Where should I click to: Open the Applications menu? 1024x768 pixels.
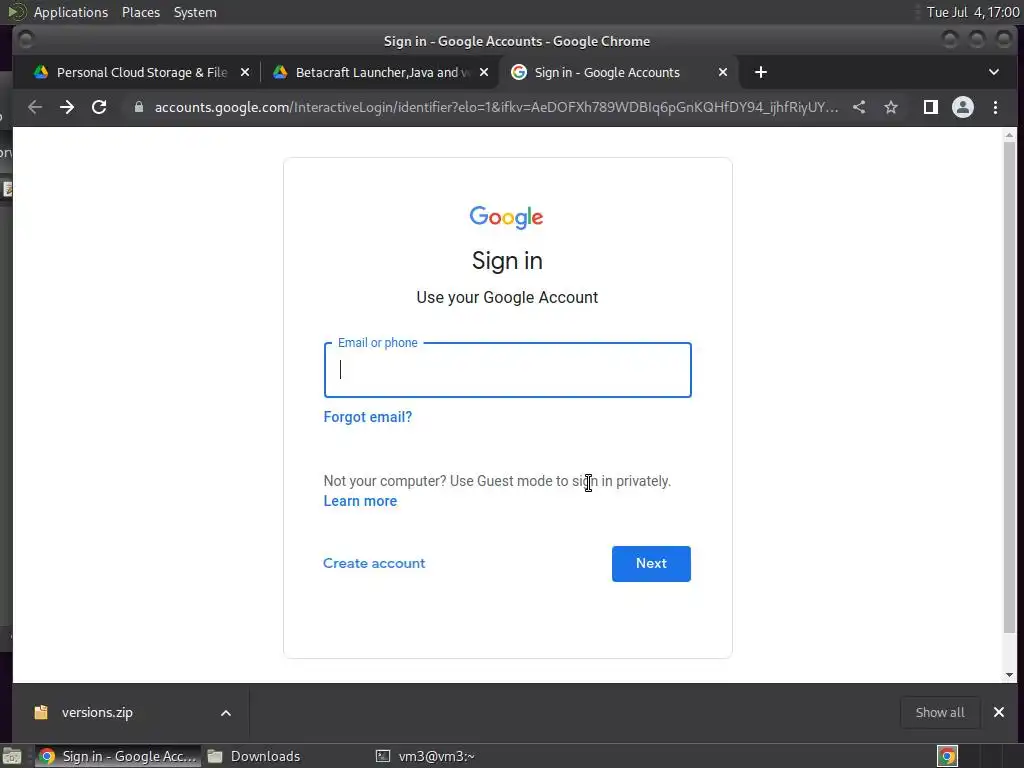[71, 12]
